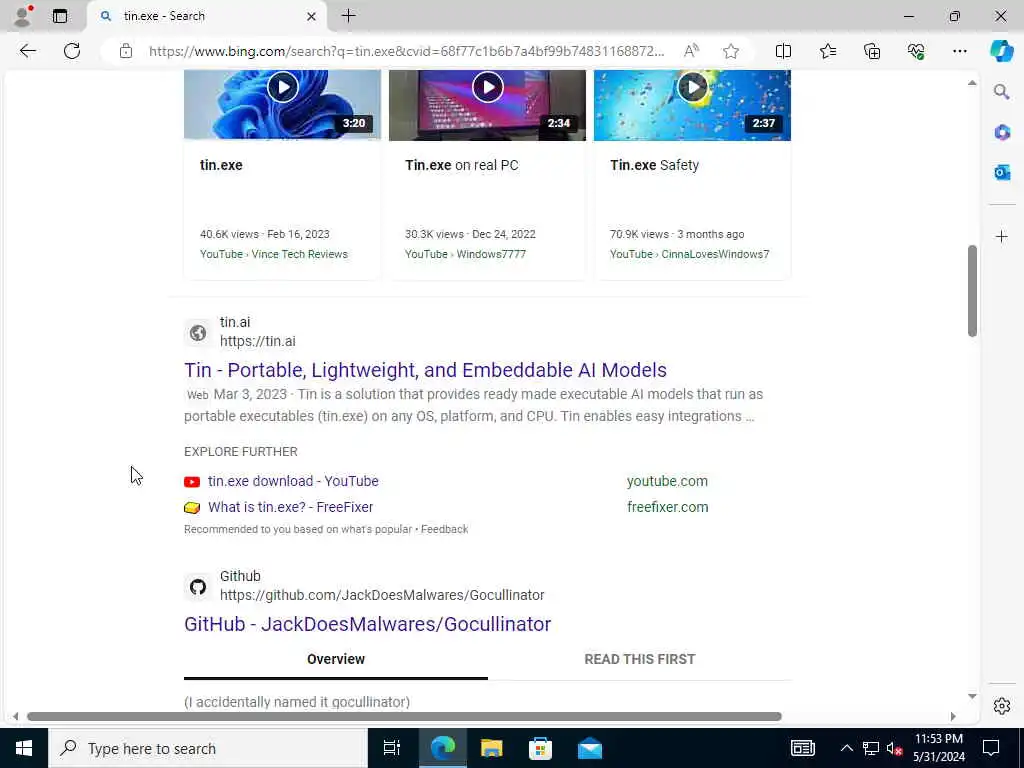Switch to READ THIS FIRST tab
1024x768 pixels.
pyautogui.click(x=639, y=660)
